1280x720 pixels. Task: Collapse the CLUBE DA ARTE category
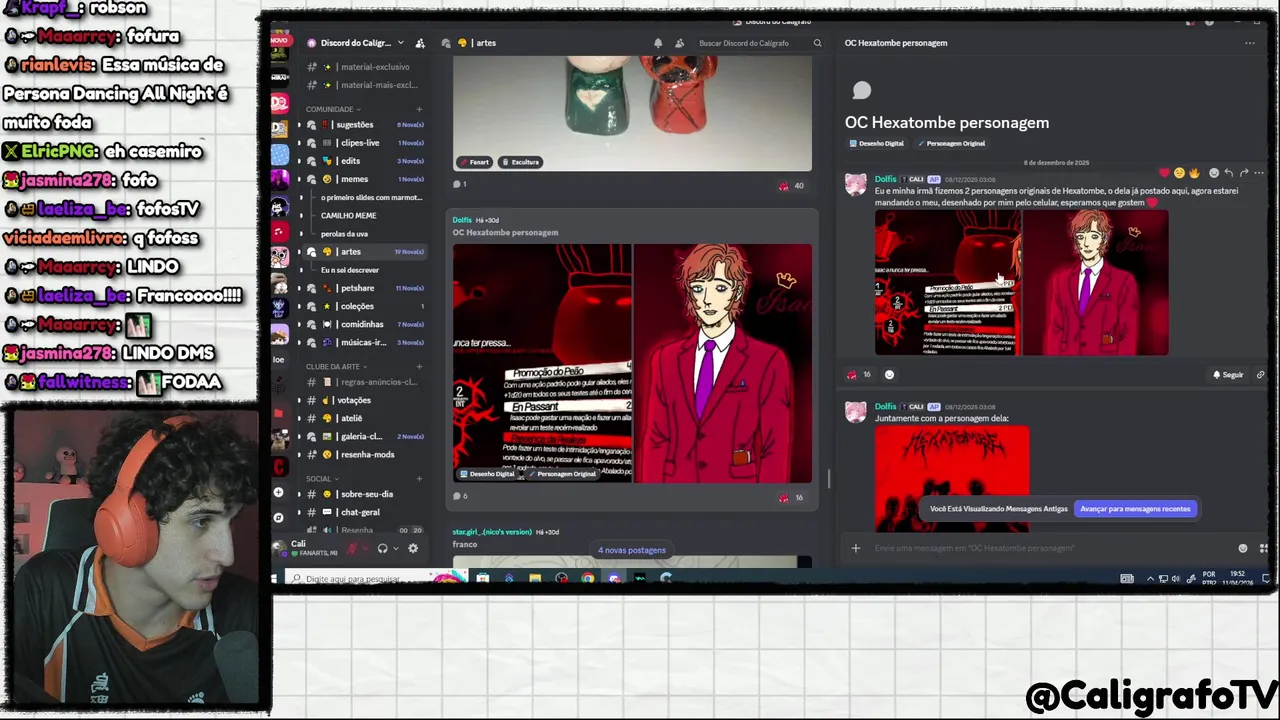(336, 367)
